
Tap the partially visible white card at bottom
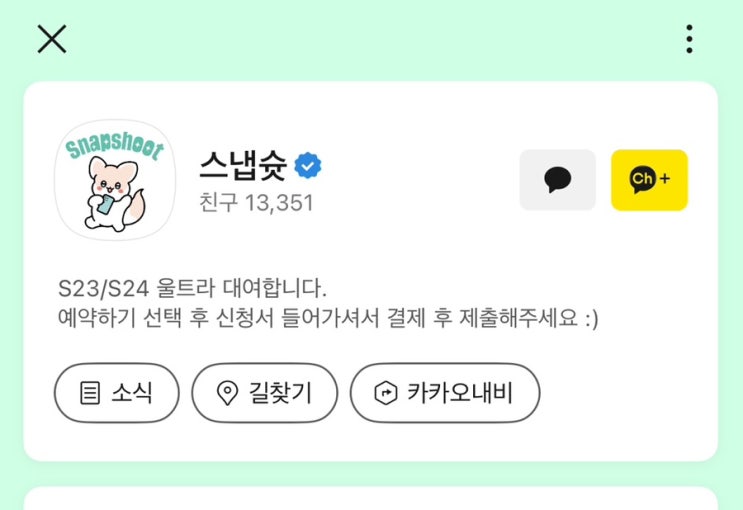click(371, 498)
